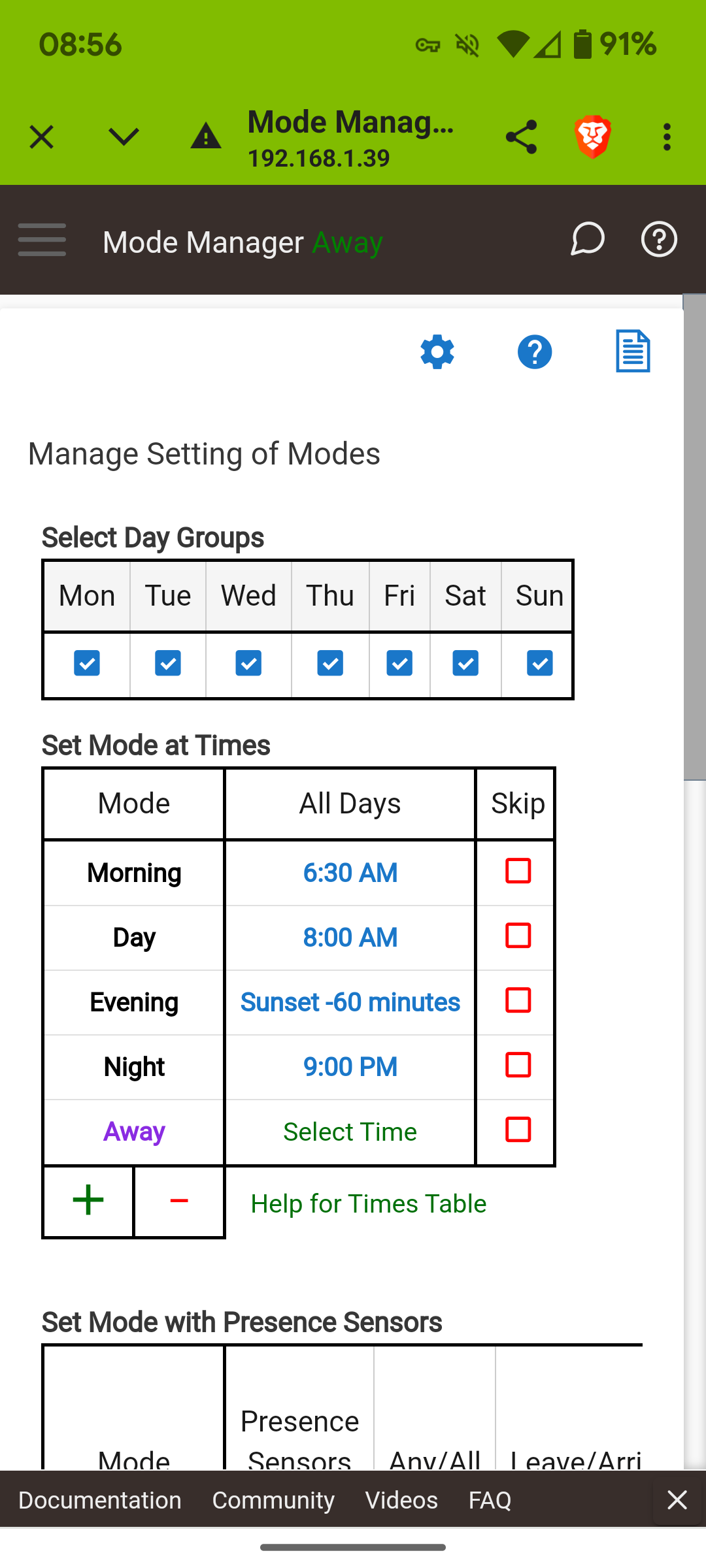Open the browser three-dot overflow menu
Image resolution: width=706 pixels, height=1568 pixels.
[667, 137]
